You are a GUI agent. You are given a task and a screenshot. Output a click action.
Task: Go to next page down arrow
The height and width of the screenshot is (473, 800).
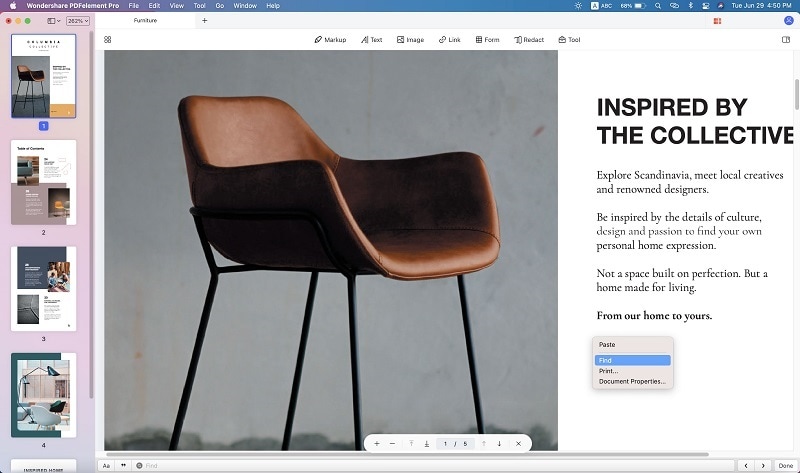pyautogui.click(x=499, y=443)
